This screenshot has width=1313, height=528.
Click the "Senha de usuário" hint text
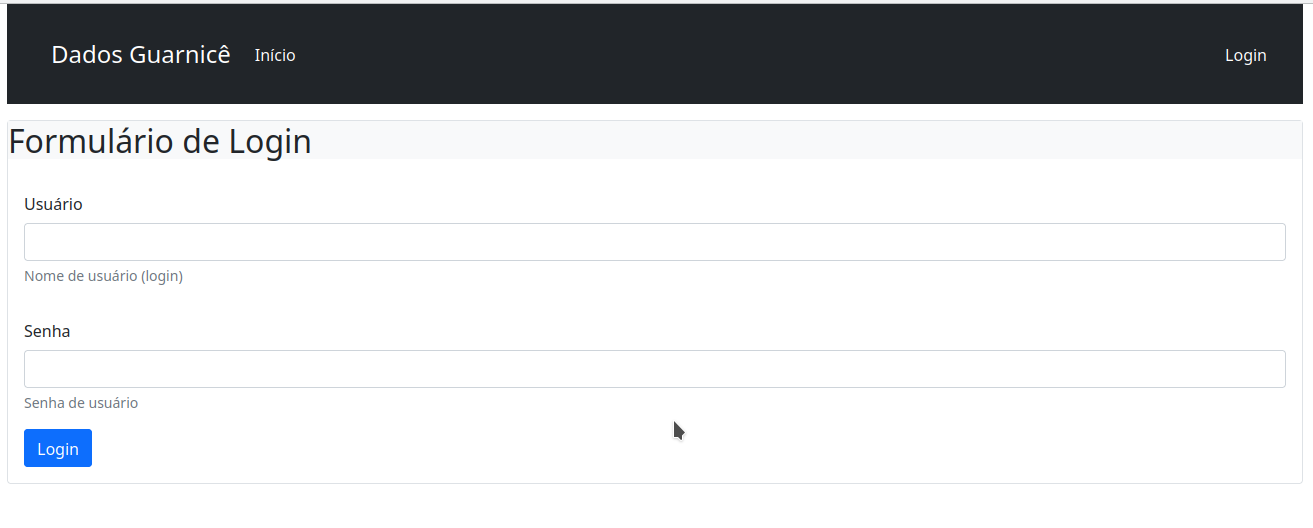81,403
